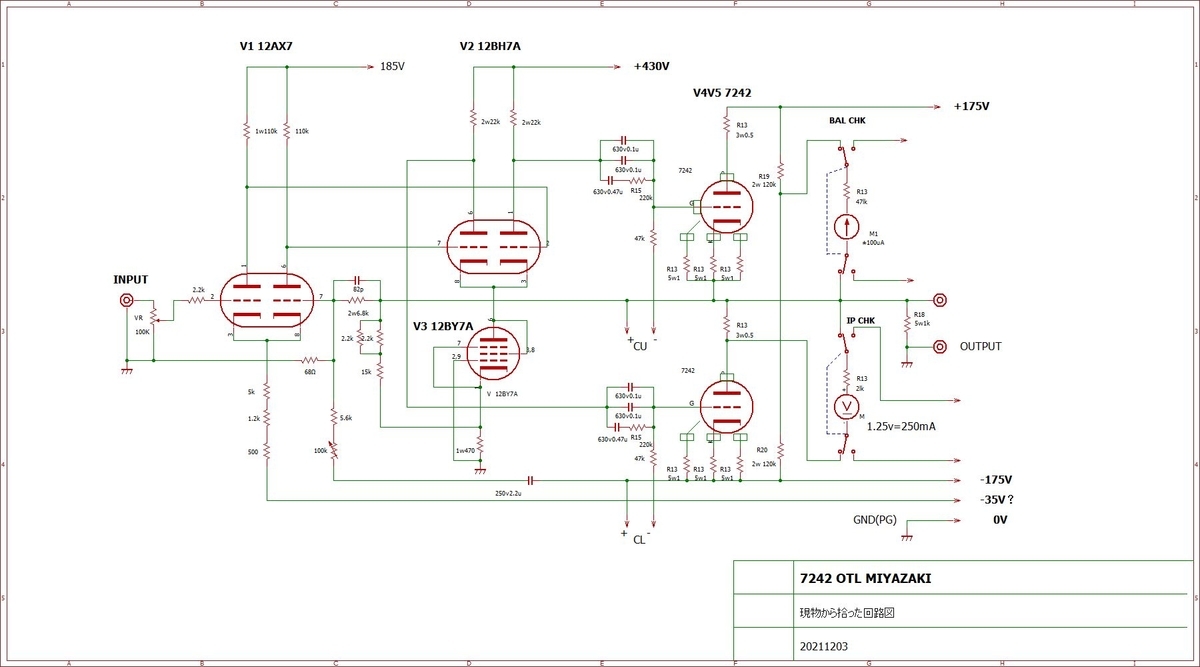Click the '0V' label
Screen dimensions: 1200x667
click(1000, 522)
